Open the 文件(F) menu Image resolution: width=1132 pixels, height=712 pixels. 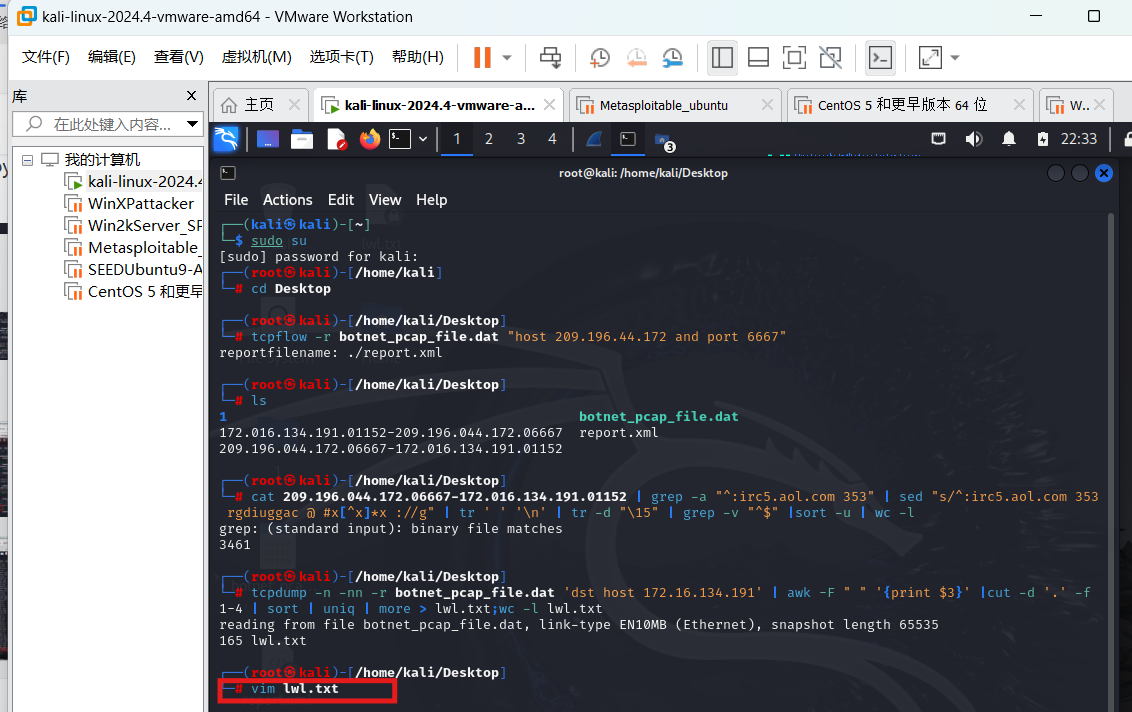pos(45,57)
